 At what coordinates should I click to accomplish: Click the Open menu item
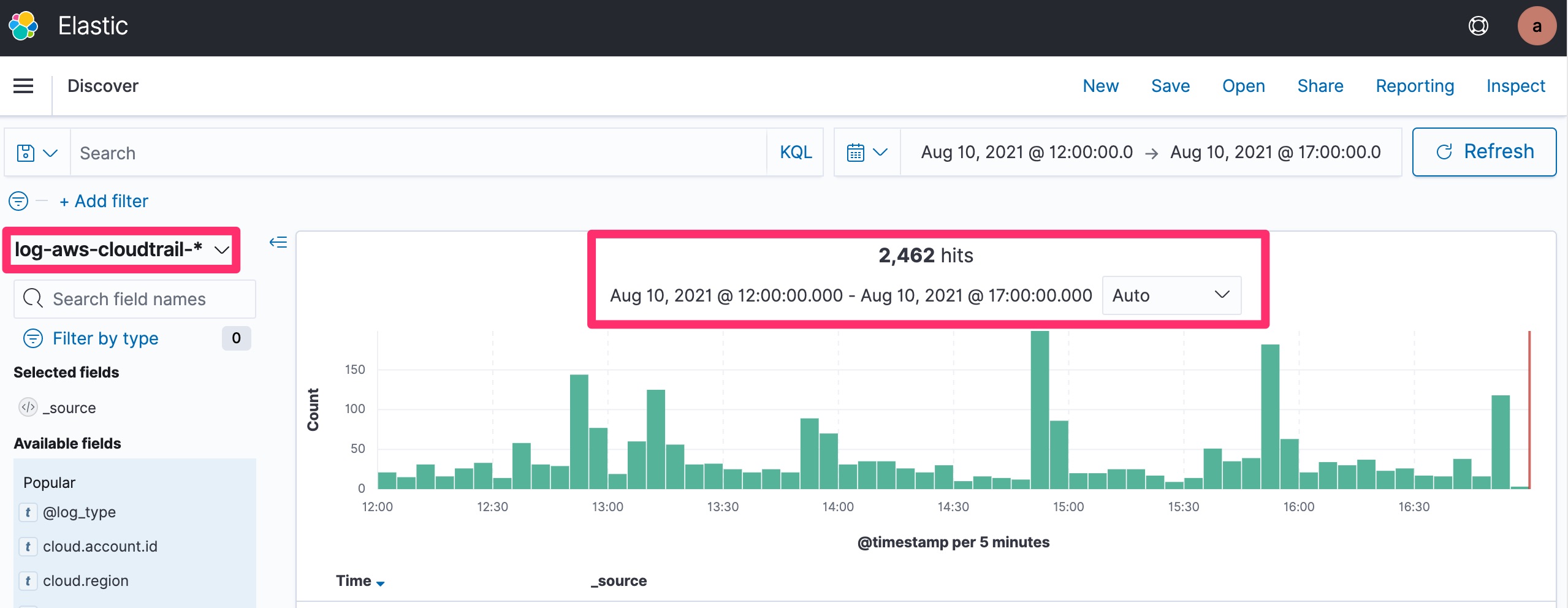tap(1243, 86)
